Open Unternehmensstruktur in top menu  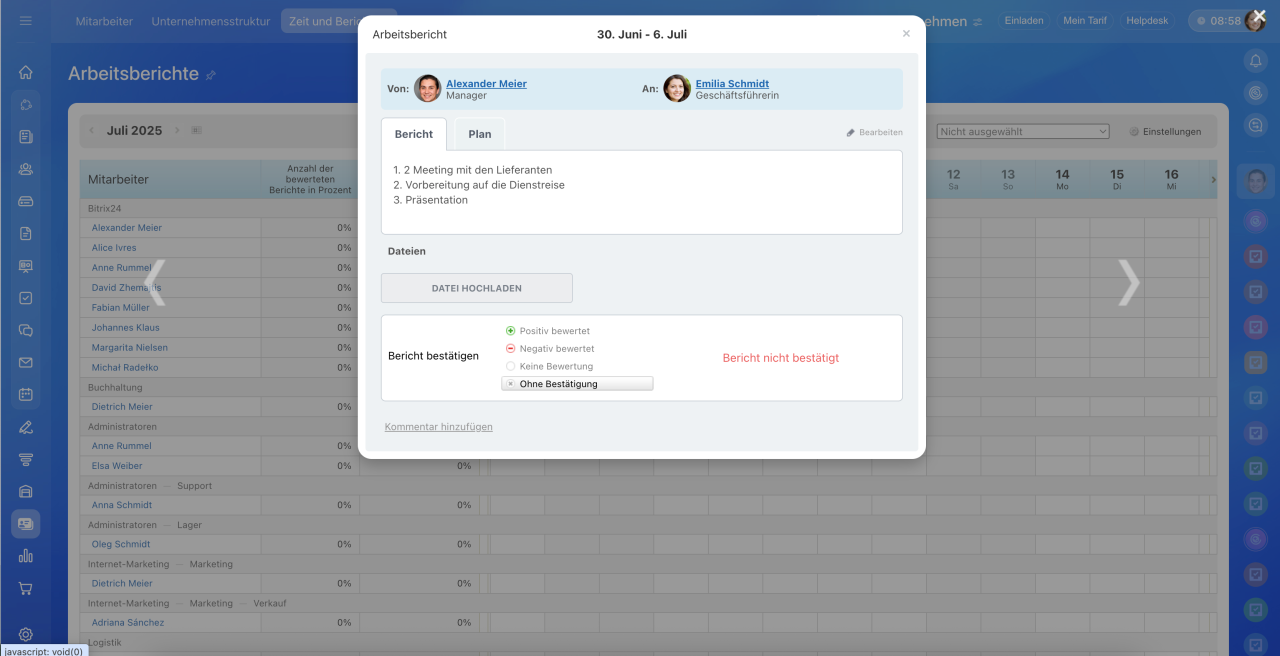[211, 21]
